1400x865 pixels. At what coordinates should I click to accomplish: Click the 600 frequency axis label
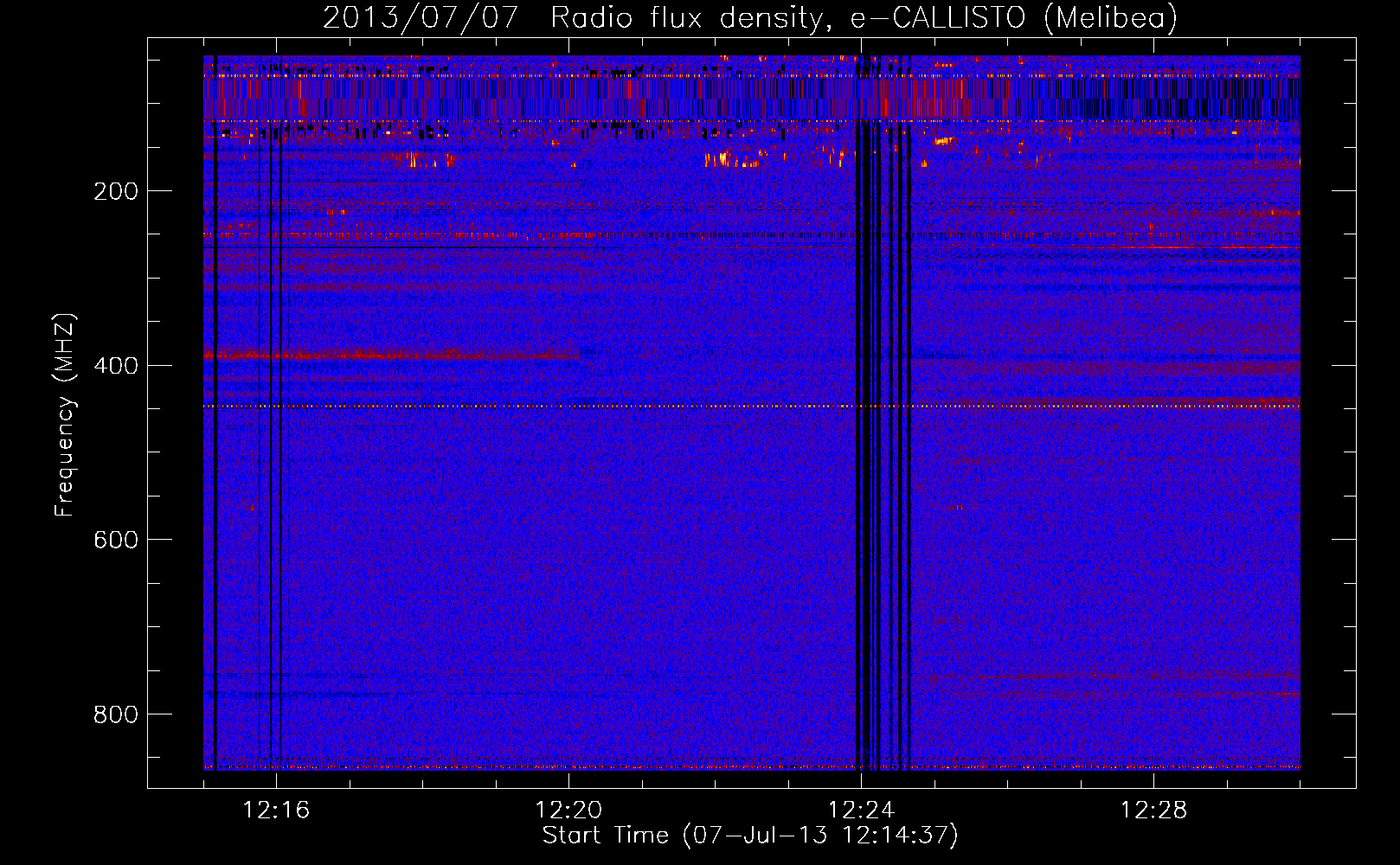click(116, 540)
